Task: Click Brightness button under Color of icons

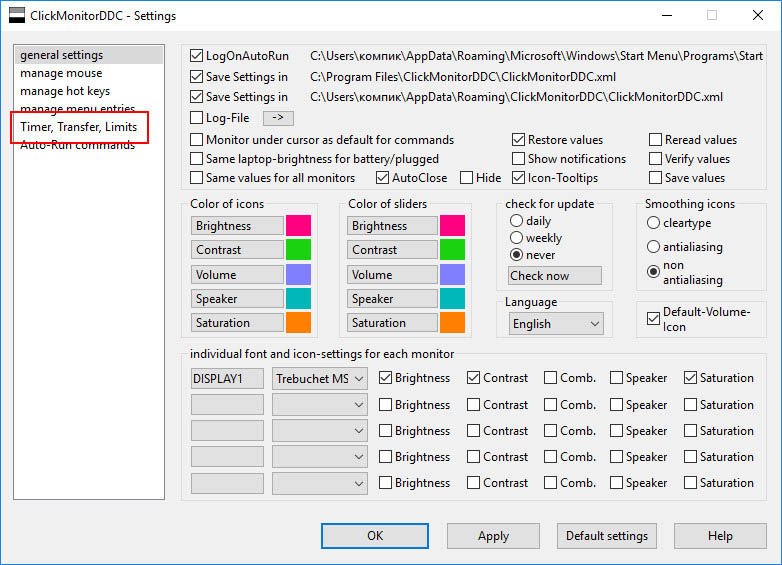Action: (x=237, y=225)
